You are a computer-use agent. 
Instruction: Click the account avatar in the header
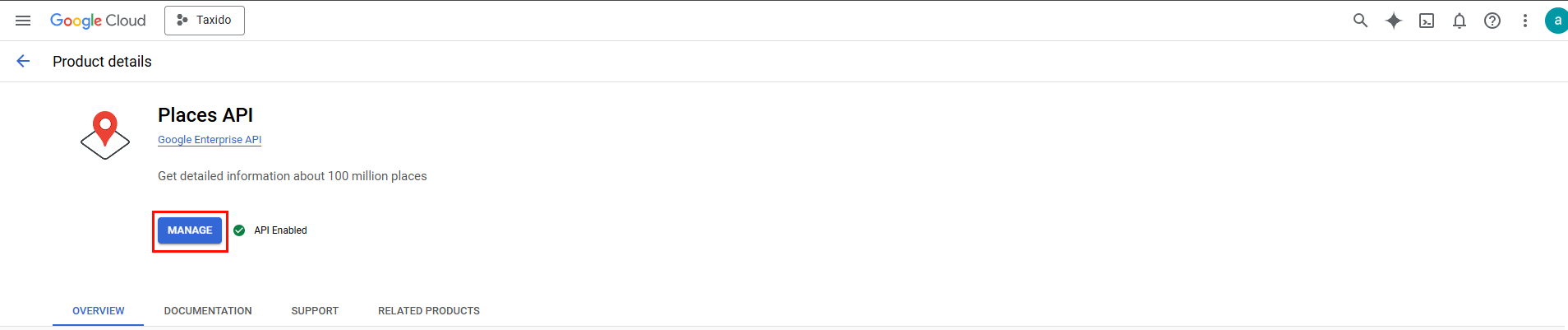1556,21
